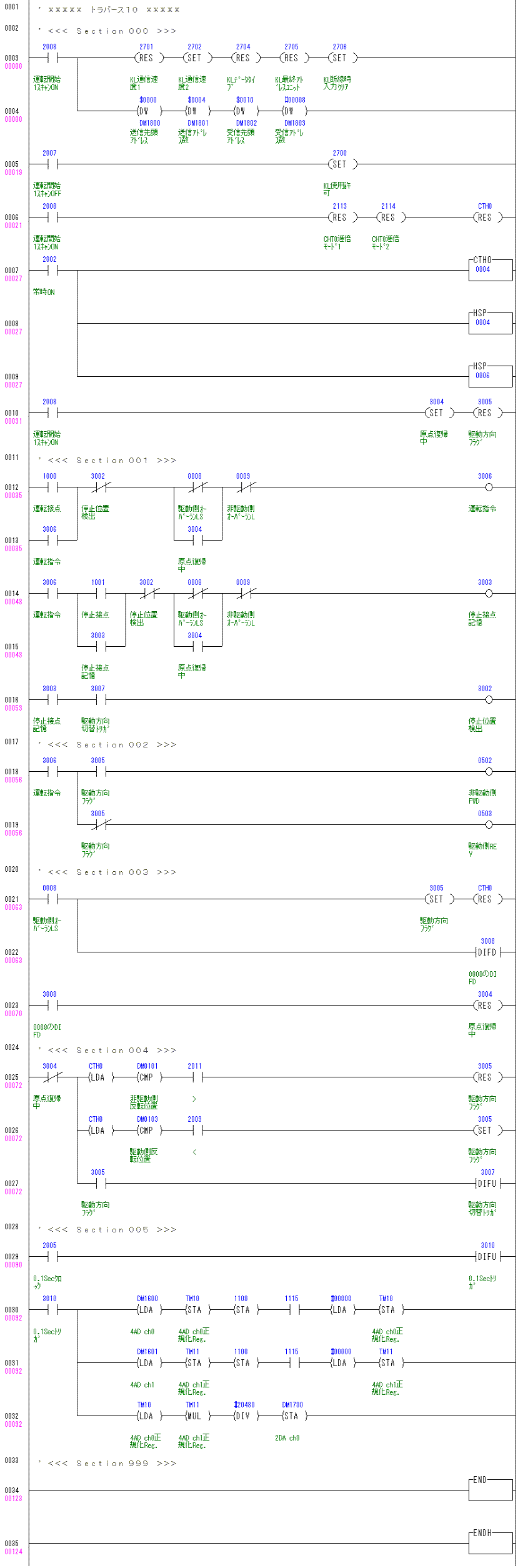Click the END instruction box
This screenshot has height=1568, width=523.
click(x=491, y=1489)
